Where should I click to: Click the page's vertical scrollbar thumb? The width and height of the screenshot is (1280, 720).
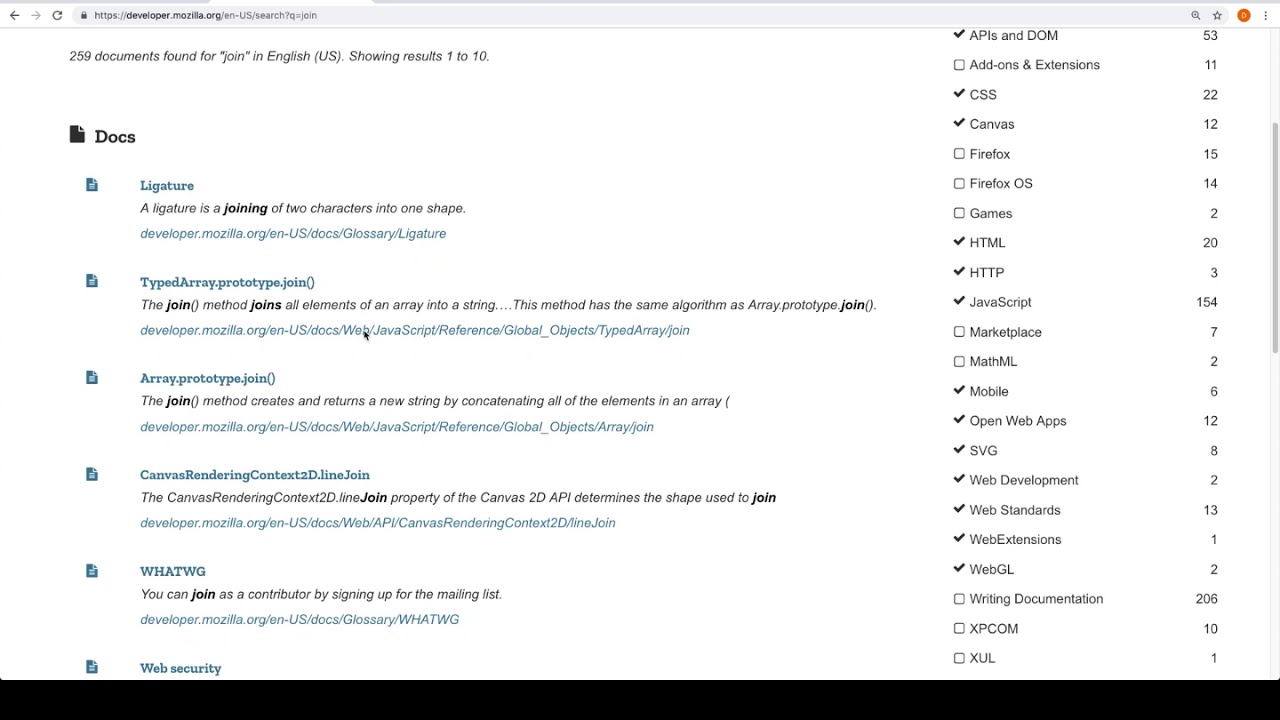[1274, 238]
